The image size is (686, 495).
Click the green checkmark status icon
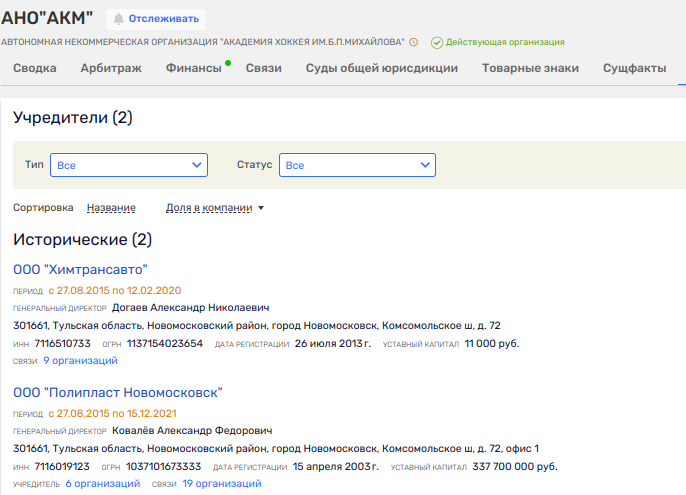(437, 42)
